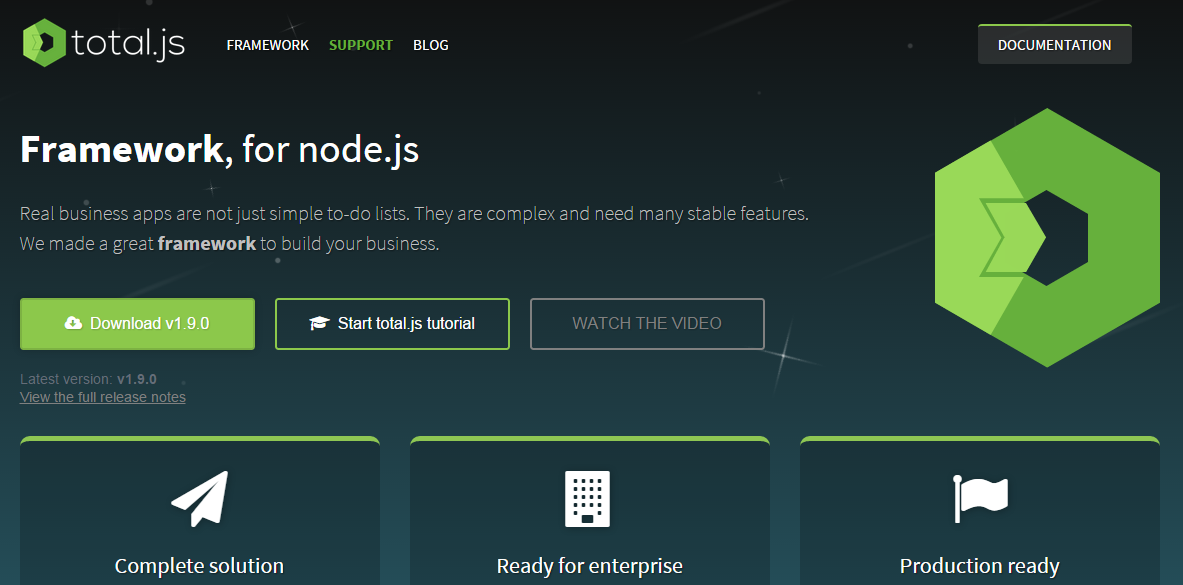
Task: Click the large green hexagon graphic
Action: pyautogui.click(x=1046, y=237)
